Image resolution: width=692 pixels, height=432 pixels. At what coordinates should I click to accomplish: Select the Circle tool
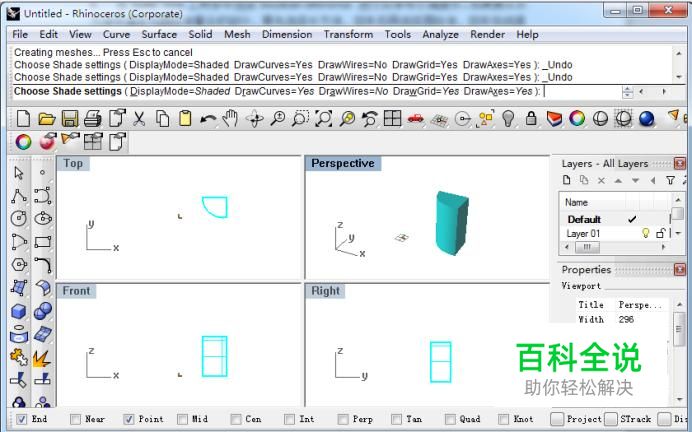[x=19, y=218]
